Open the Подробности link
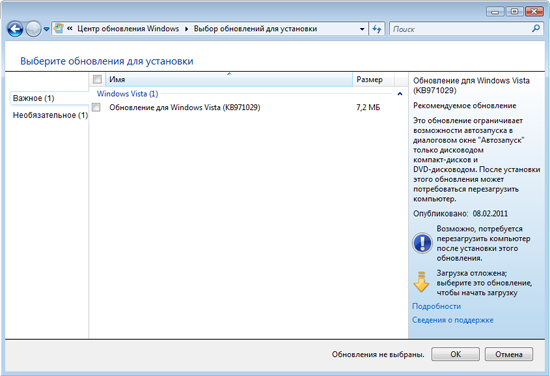550x376 pixels. tap(436, 306)
